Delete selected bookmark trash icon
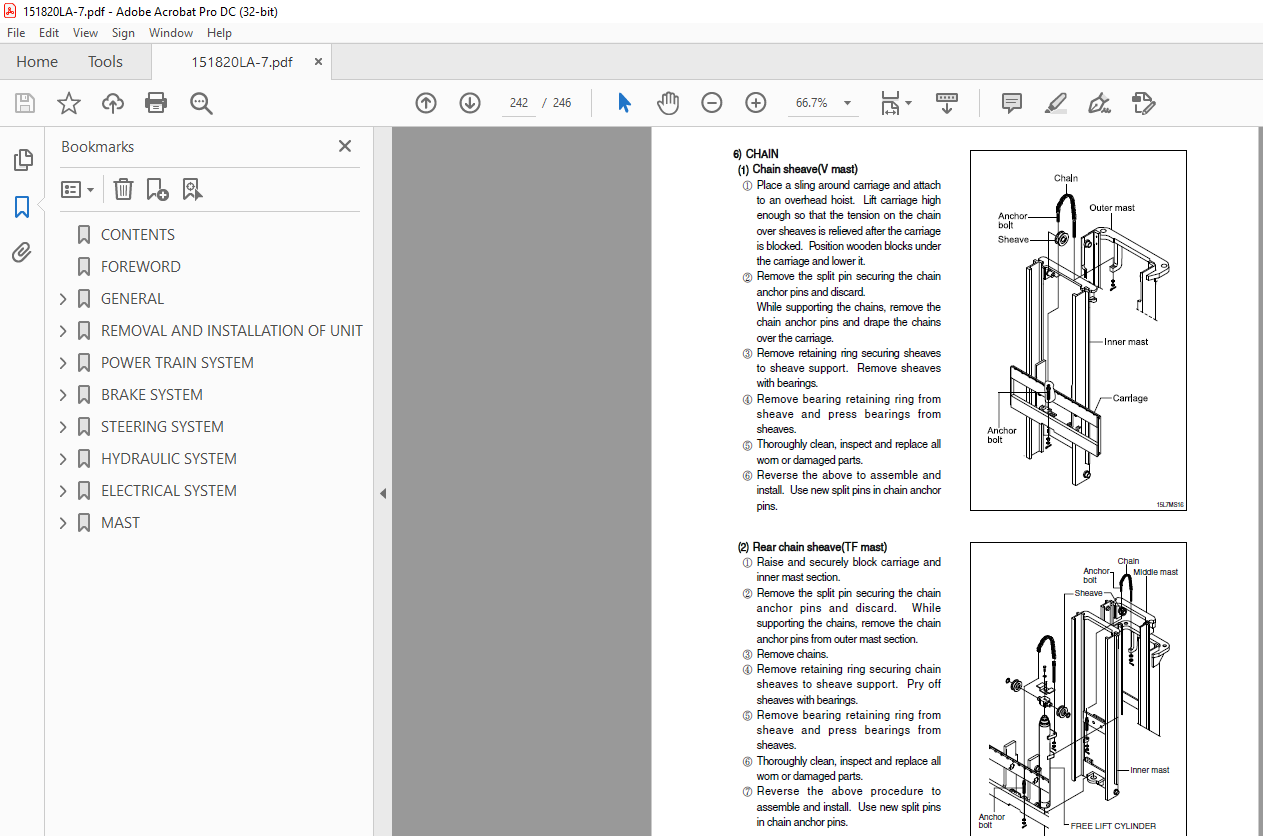The width and height of the screenshot is (1263, 836). pyautogui.click(x=123, y=189)
